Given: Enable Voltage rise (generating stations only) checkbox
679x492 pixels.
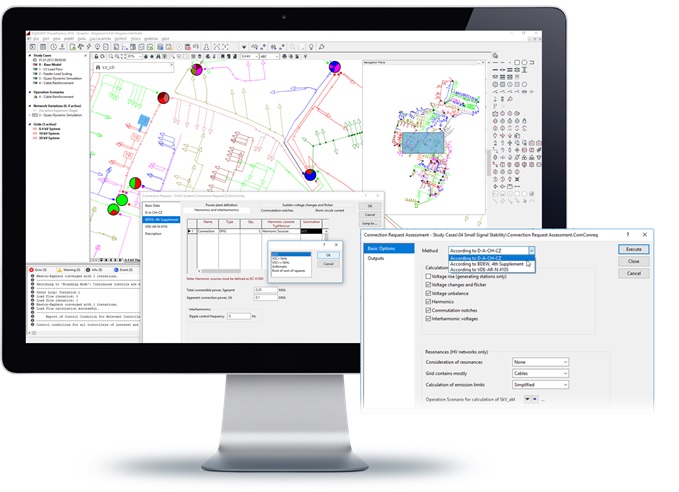Looking at the screenshot, I should coord(428,276).
